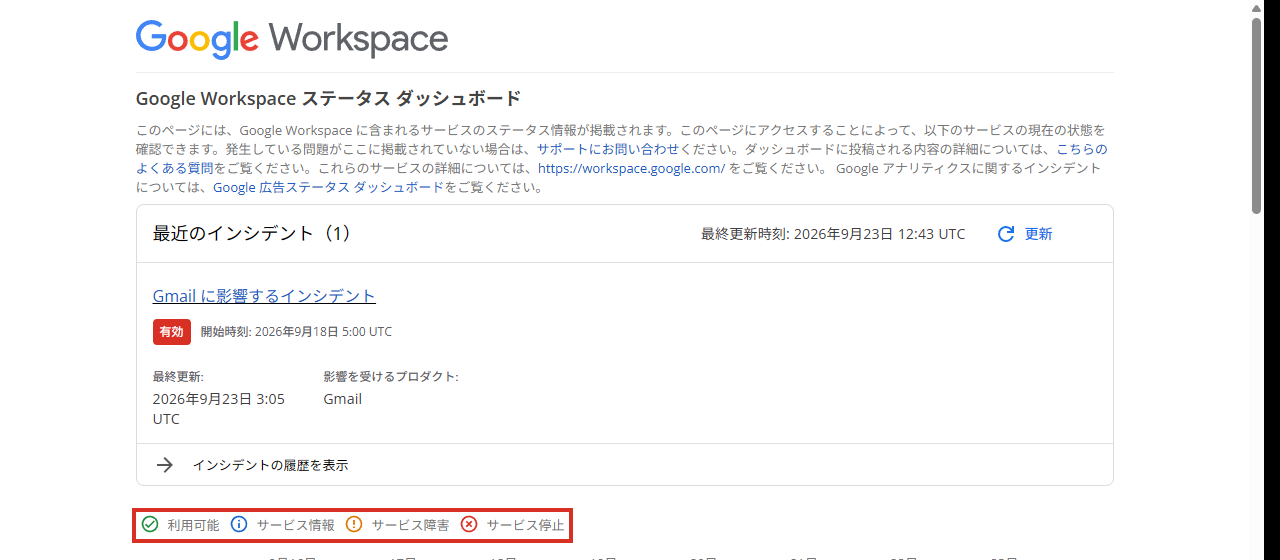
Task: Open インシデントの履歴を表示
Action: [x=270, y=465]
